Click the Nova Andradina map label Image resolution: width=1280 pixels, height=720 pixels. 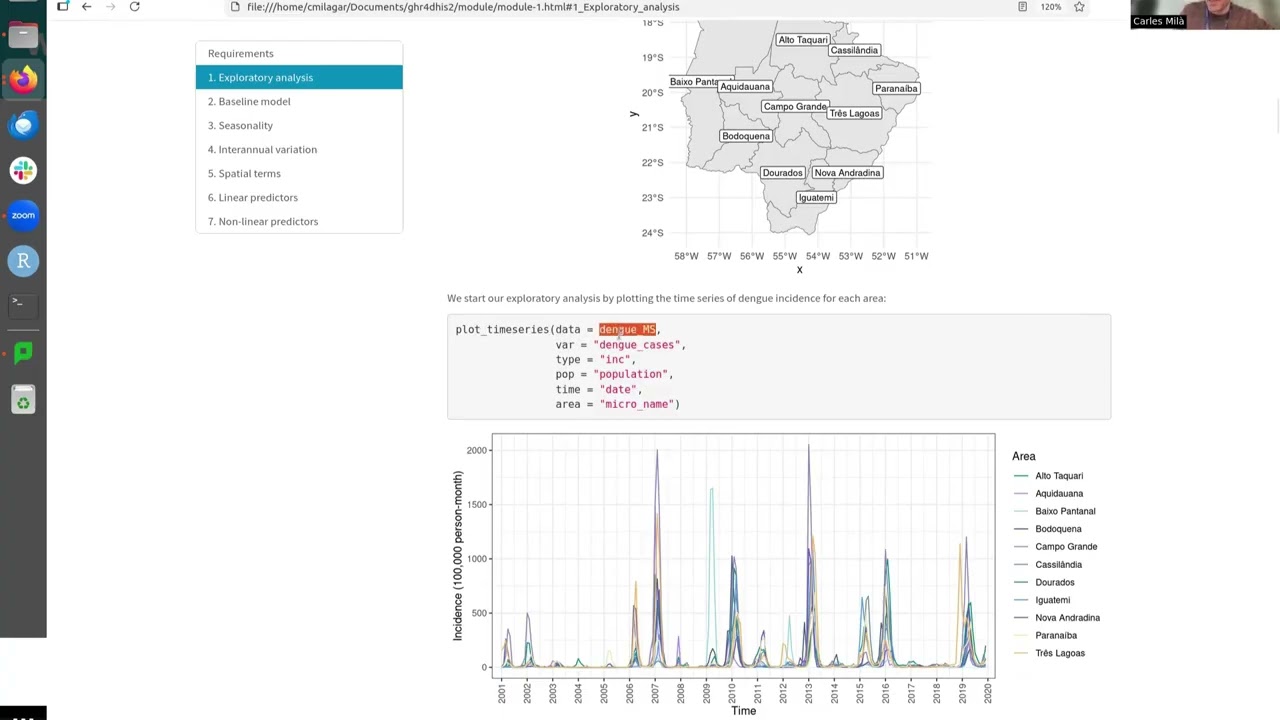[847, 173]
